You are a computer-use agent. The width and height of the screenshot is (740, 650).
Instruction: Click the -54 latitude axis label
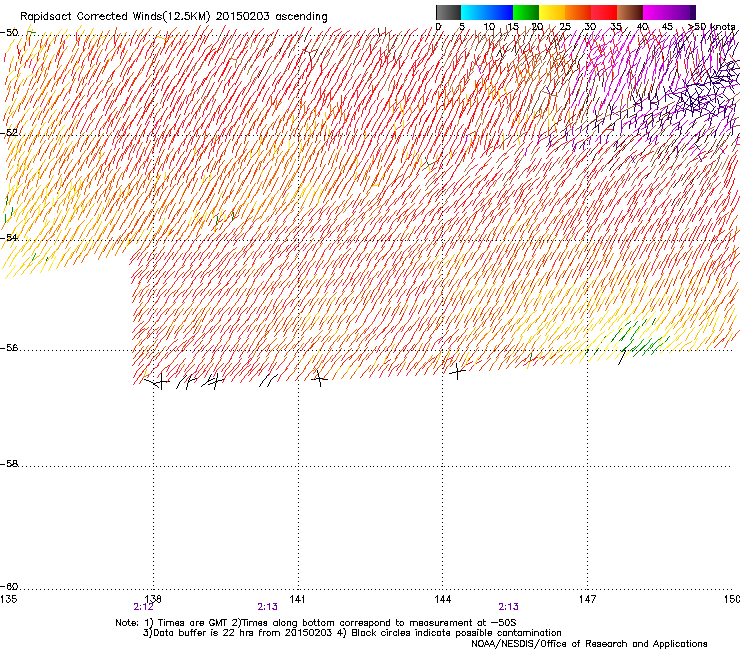point(10,237)
